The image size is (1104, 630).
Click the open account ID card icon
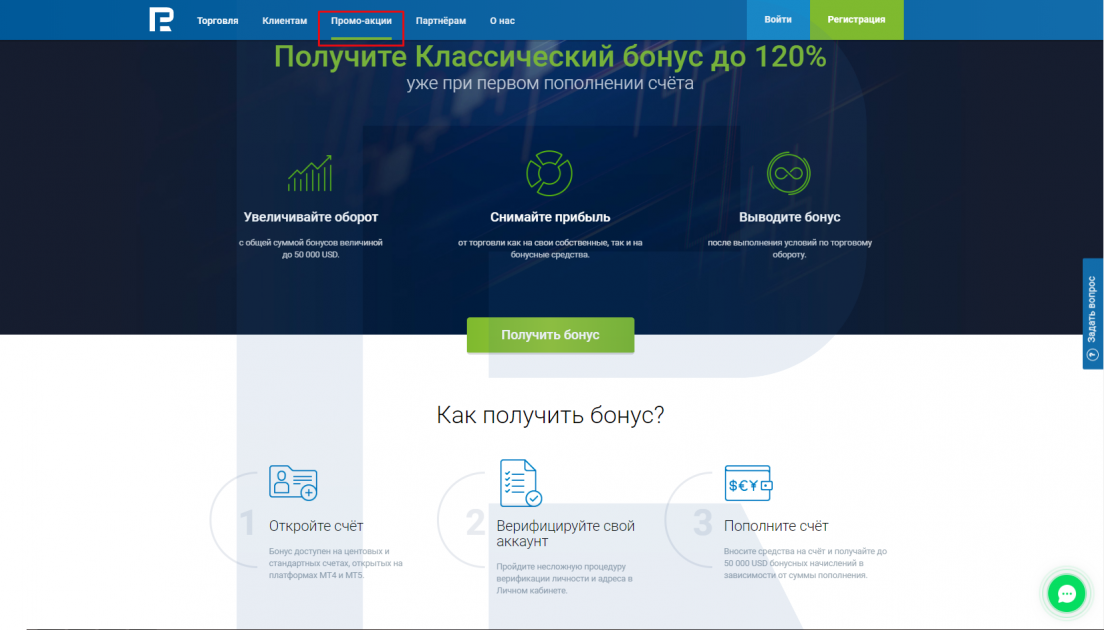tap(293, 483)
